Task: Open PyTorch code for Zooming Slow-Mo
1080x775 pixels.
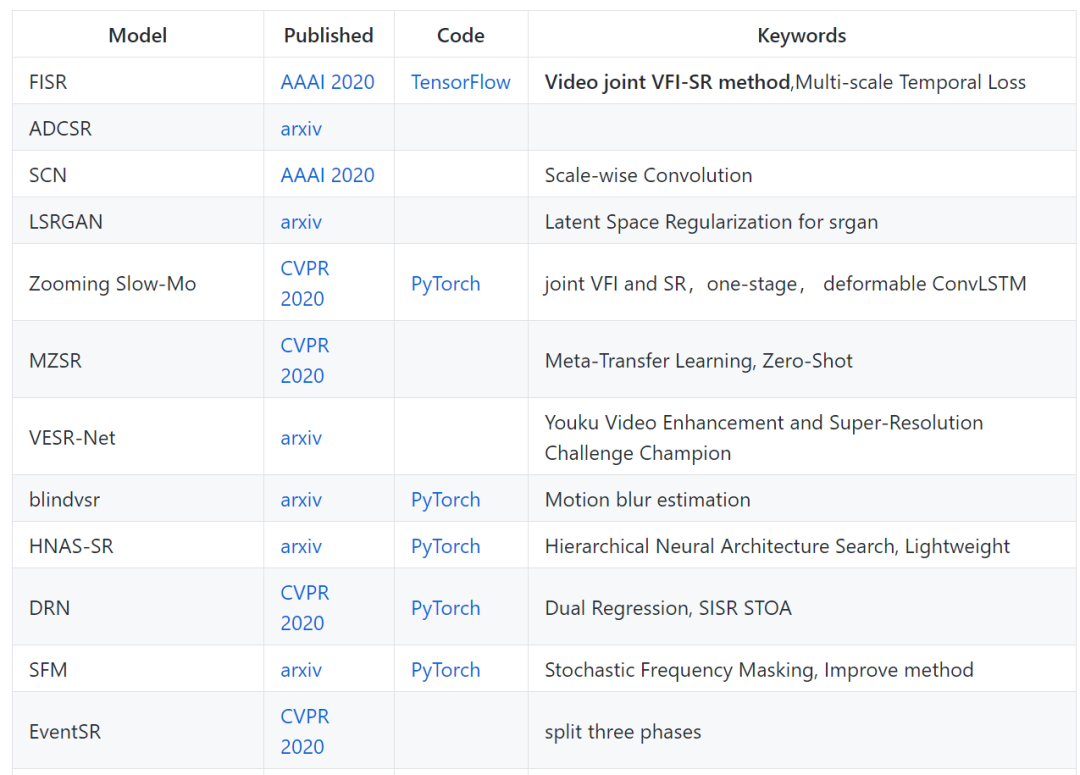Action: click(445, 284)
